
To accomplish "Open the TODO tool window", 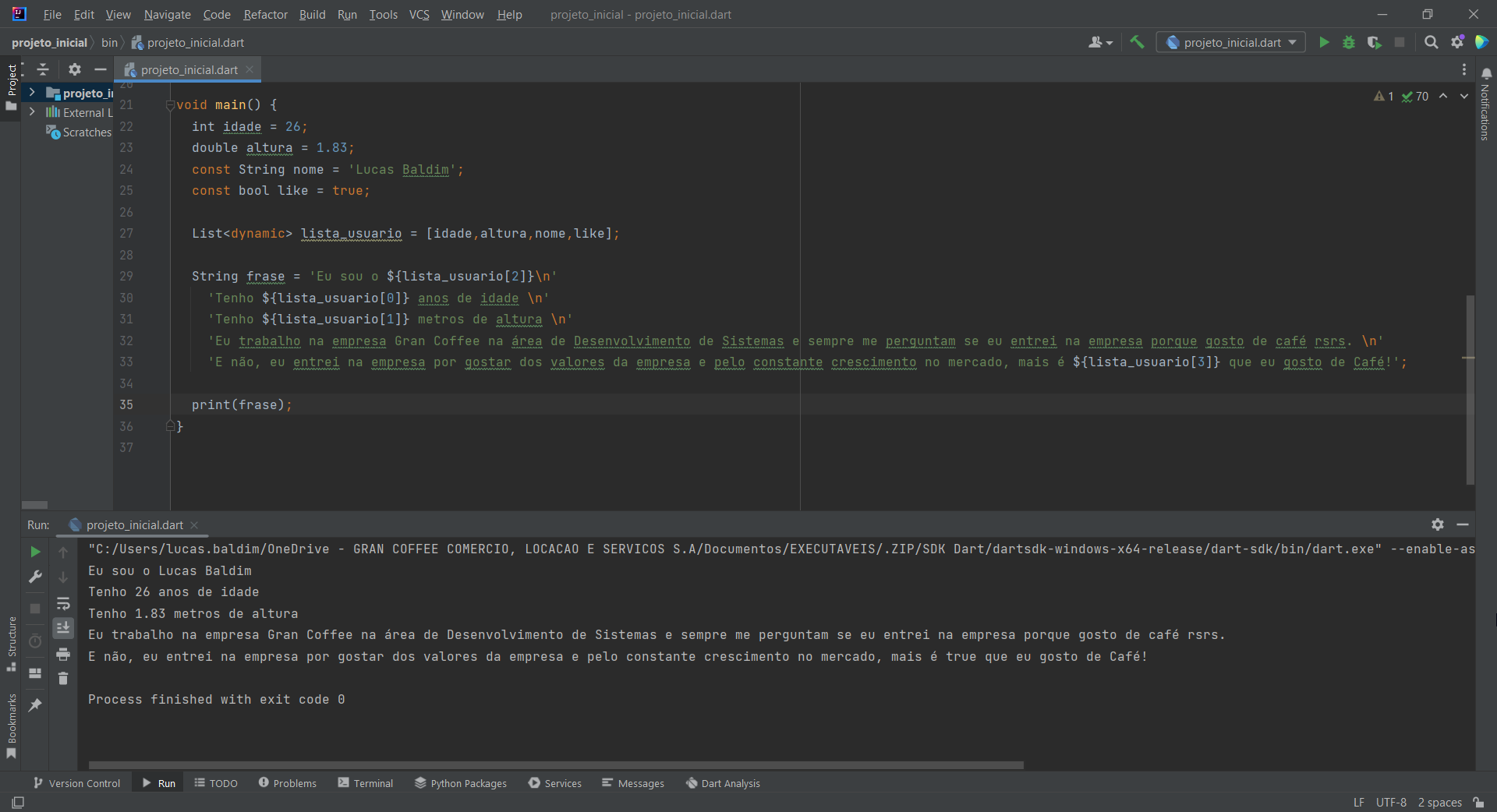I will [216, 783].
